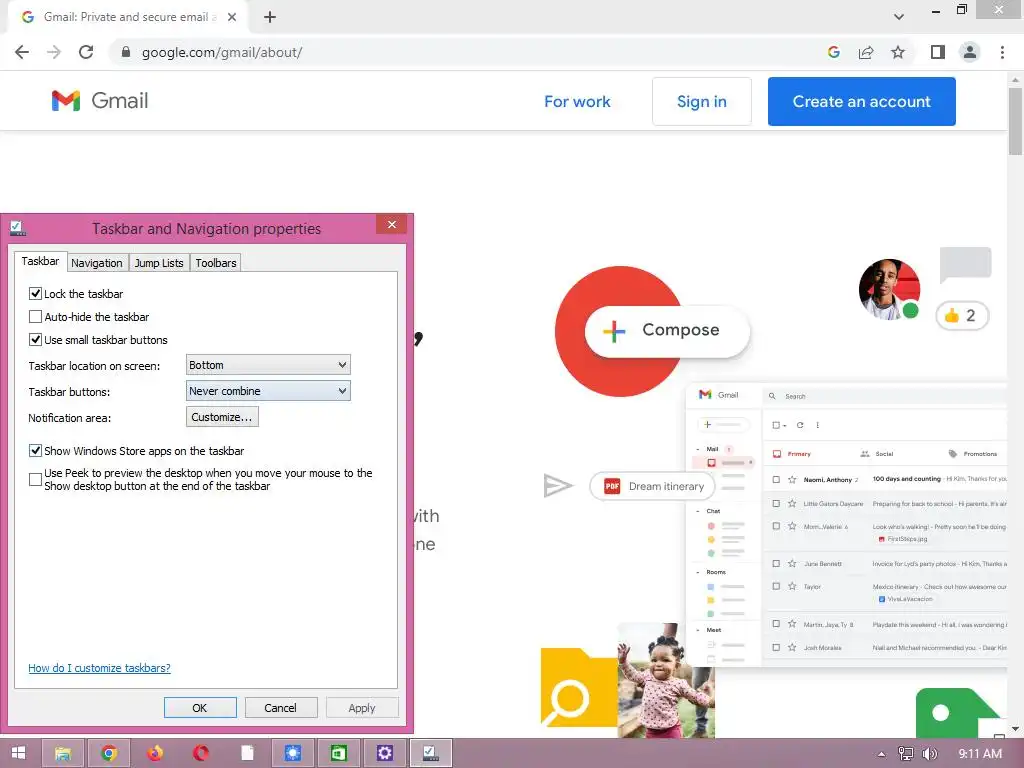Enable Auto-hide the taskbar
The width and height of the screenshot is (1024, 768).
35,317
